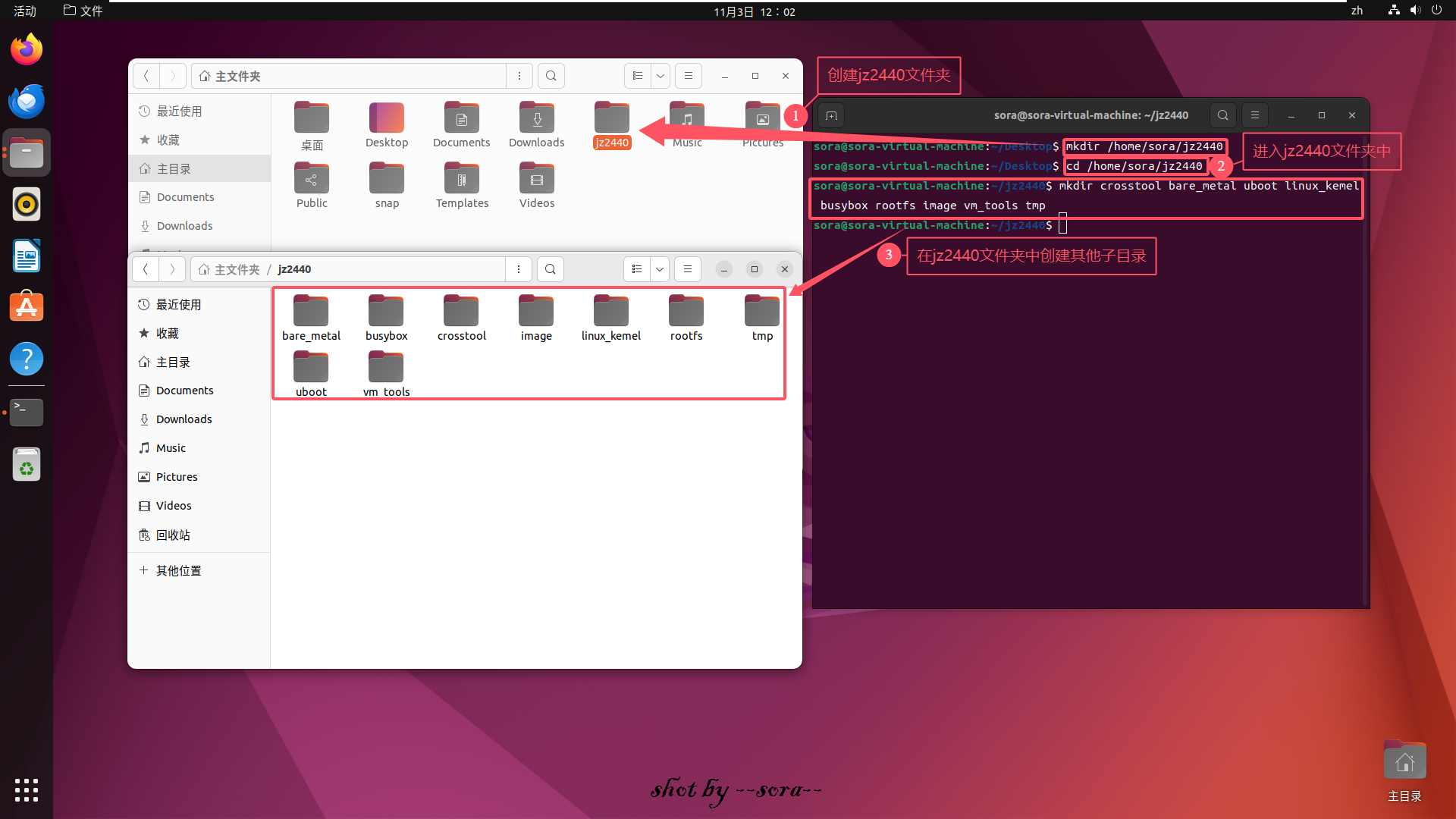Open the clock and calendar panel
Screen dimensions: 1456x819
(x=755, y=11)
